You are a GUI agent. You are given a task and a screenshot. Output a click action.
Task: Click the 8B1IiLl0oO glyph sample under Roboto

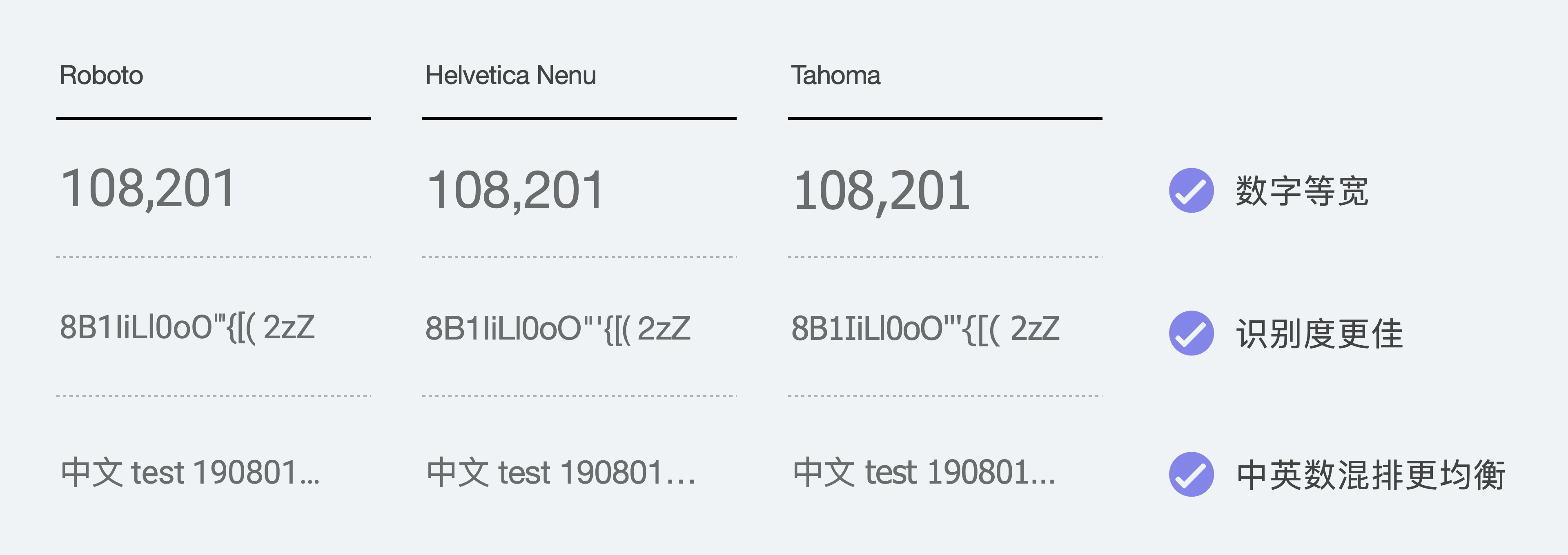point(187,327)
